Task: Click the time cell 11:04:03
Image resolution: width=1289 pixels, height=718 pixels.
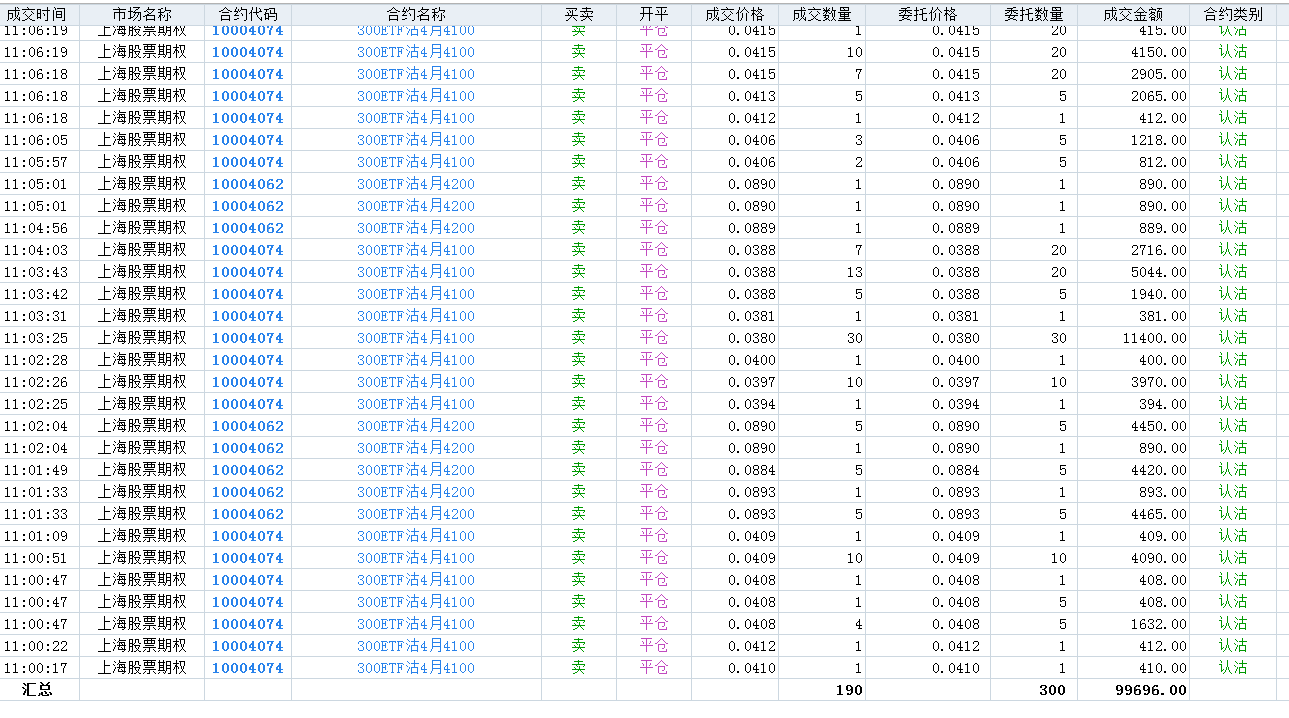Action: (36, 250)
